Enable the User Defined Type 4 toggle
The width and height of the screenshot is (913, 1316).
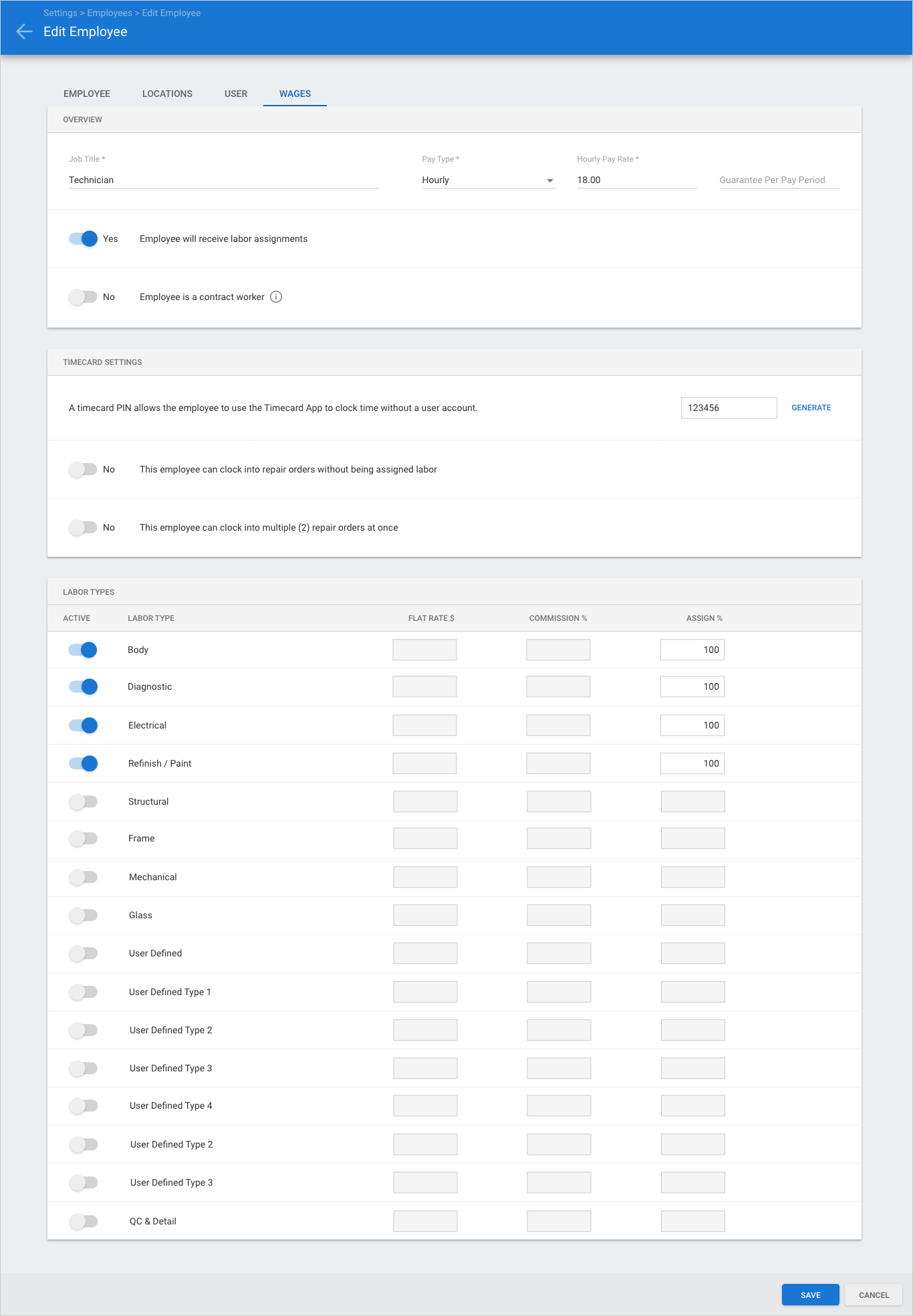[84, 1105]
